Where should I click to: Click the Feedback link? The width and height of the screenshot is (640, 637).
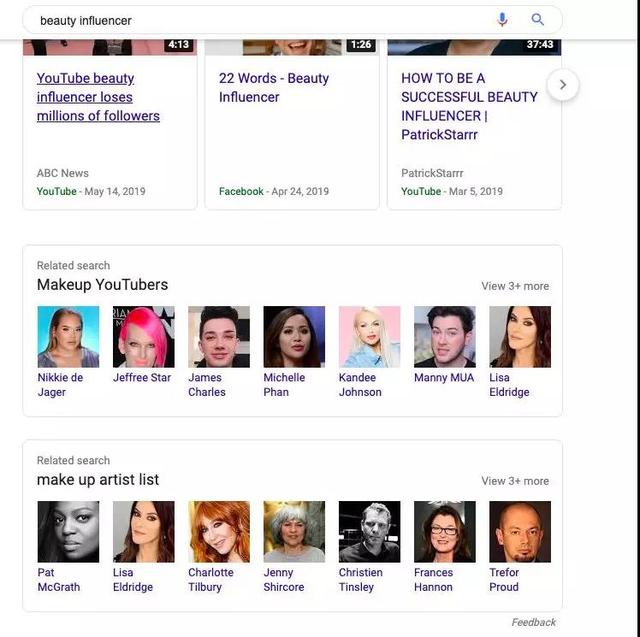coord(533,622)
